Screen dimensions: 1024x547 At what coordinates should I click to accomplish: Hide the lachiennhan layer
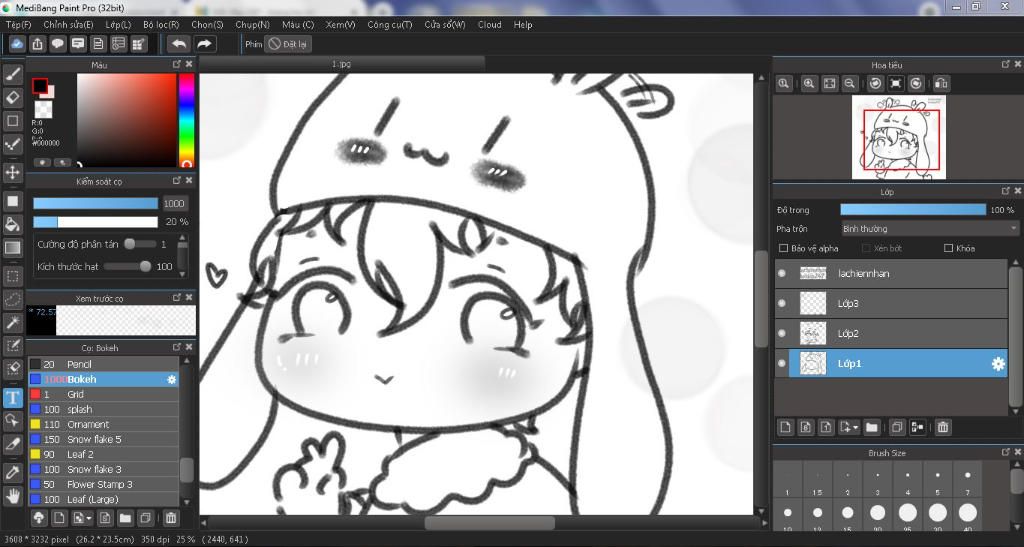coord(782,274)
